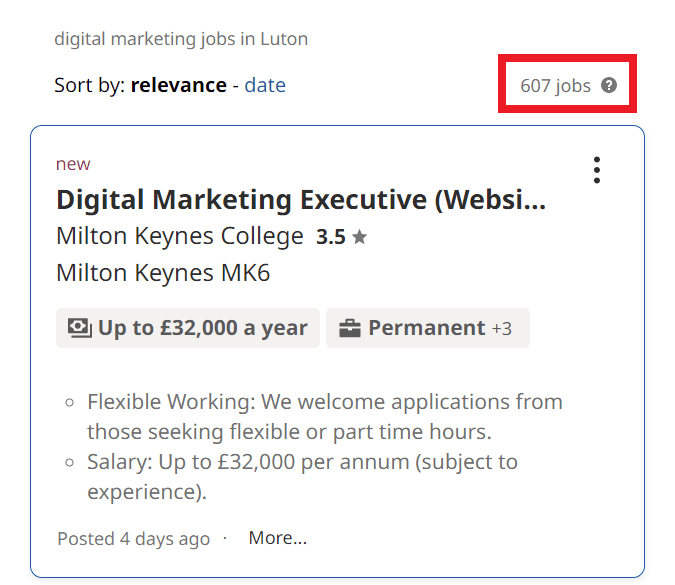
Task: Click the Up to £32,000 a year tag
Action: (x=188, y=328)
